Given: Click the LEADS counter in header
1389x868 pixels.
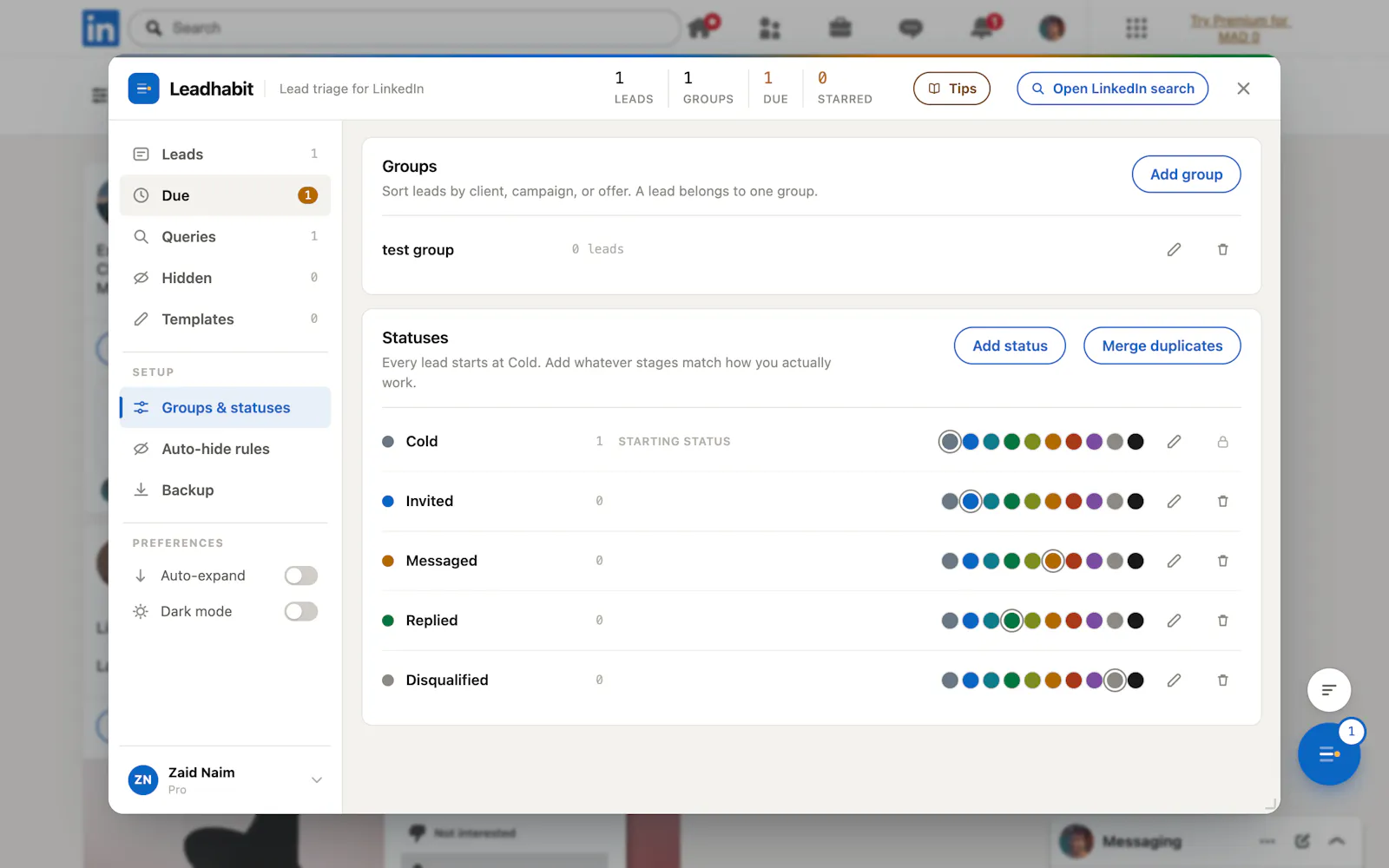Looking at the screenshot, I should pyautogui.click(x=634, y=89).
